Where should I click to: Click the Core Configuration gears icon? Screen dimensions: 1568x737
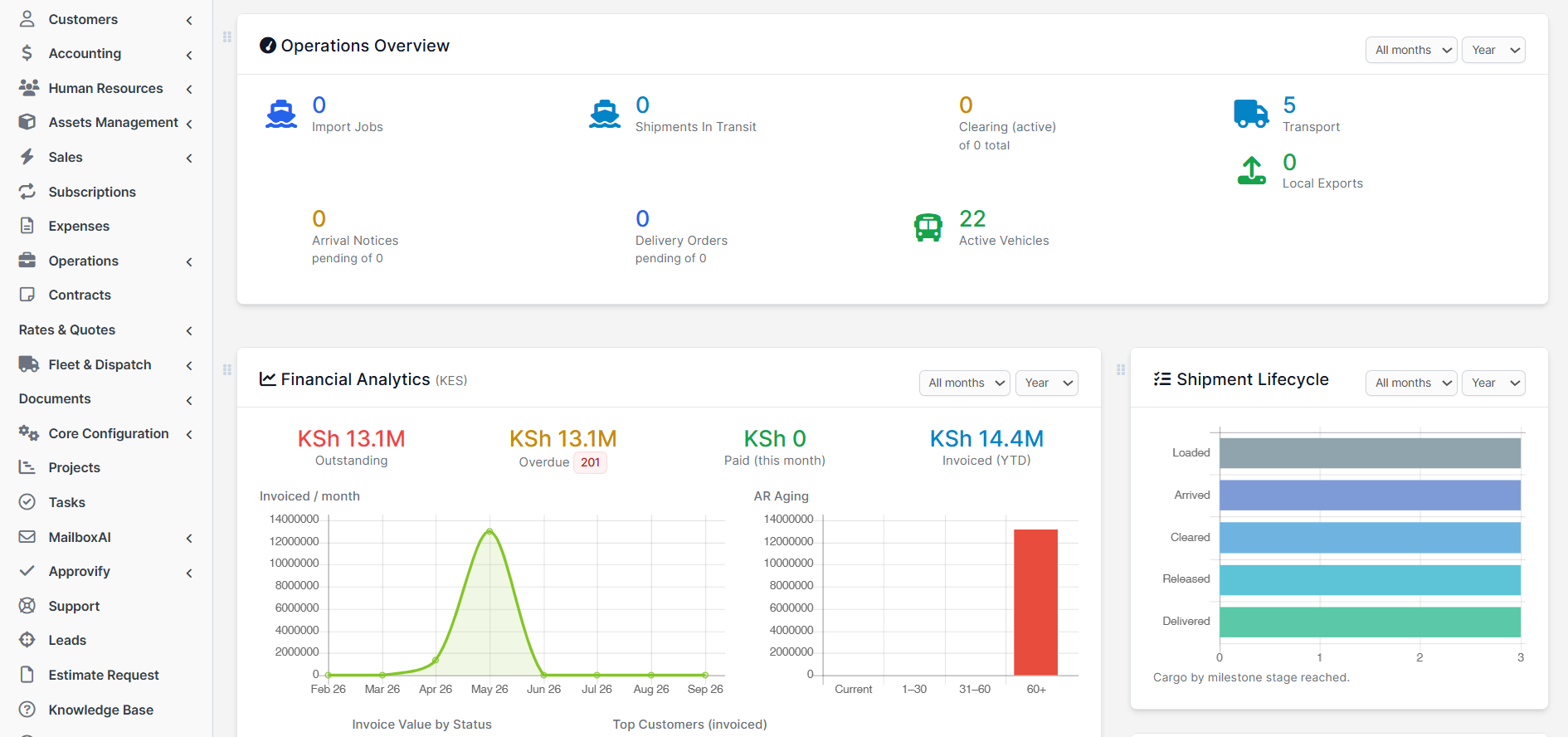[x=29, y=433]
